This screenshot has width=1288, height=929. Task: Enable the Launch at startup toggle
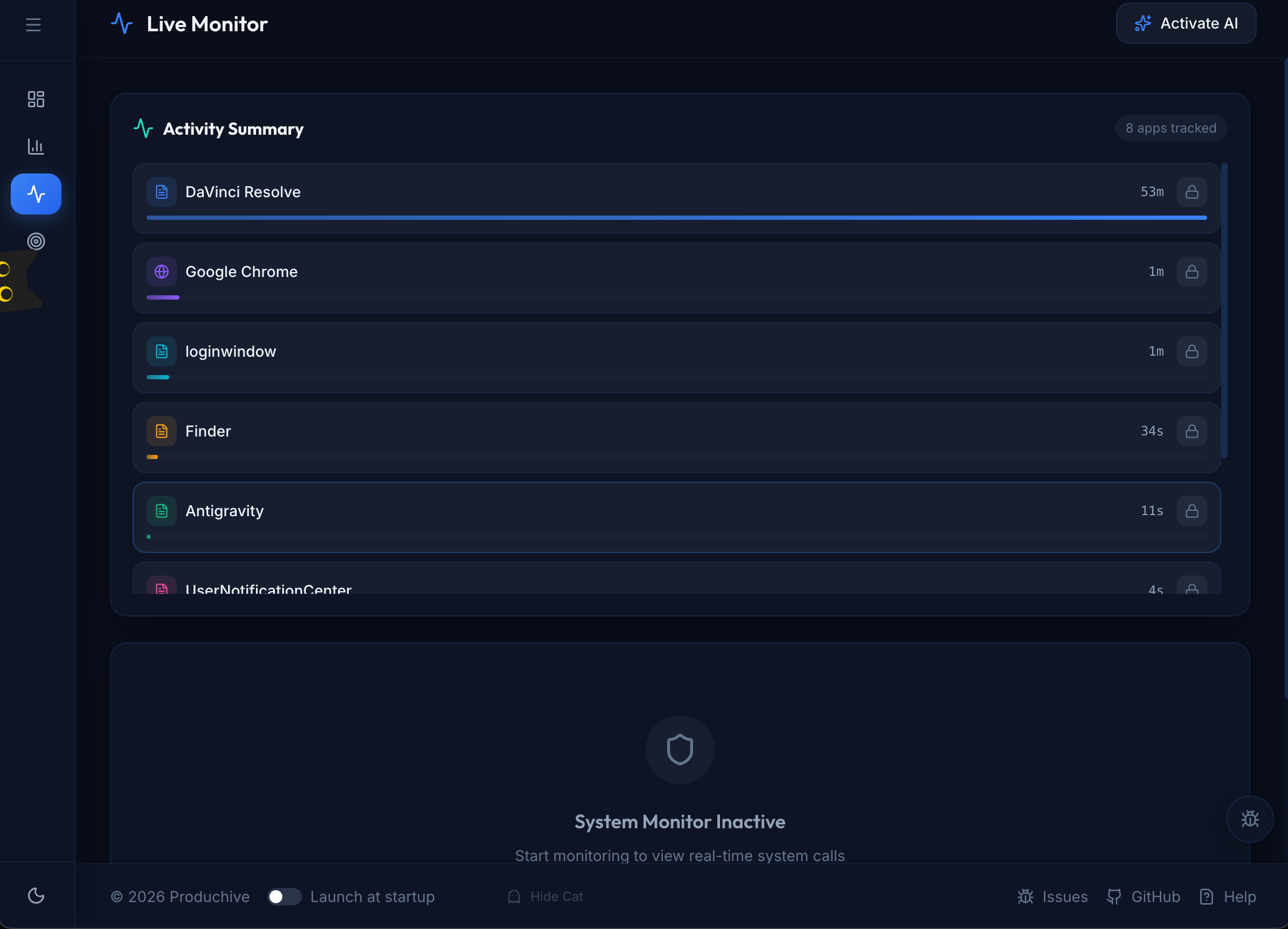click(x=284, y=896)
